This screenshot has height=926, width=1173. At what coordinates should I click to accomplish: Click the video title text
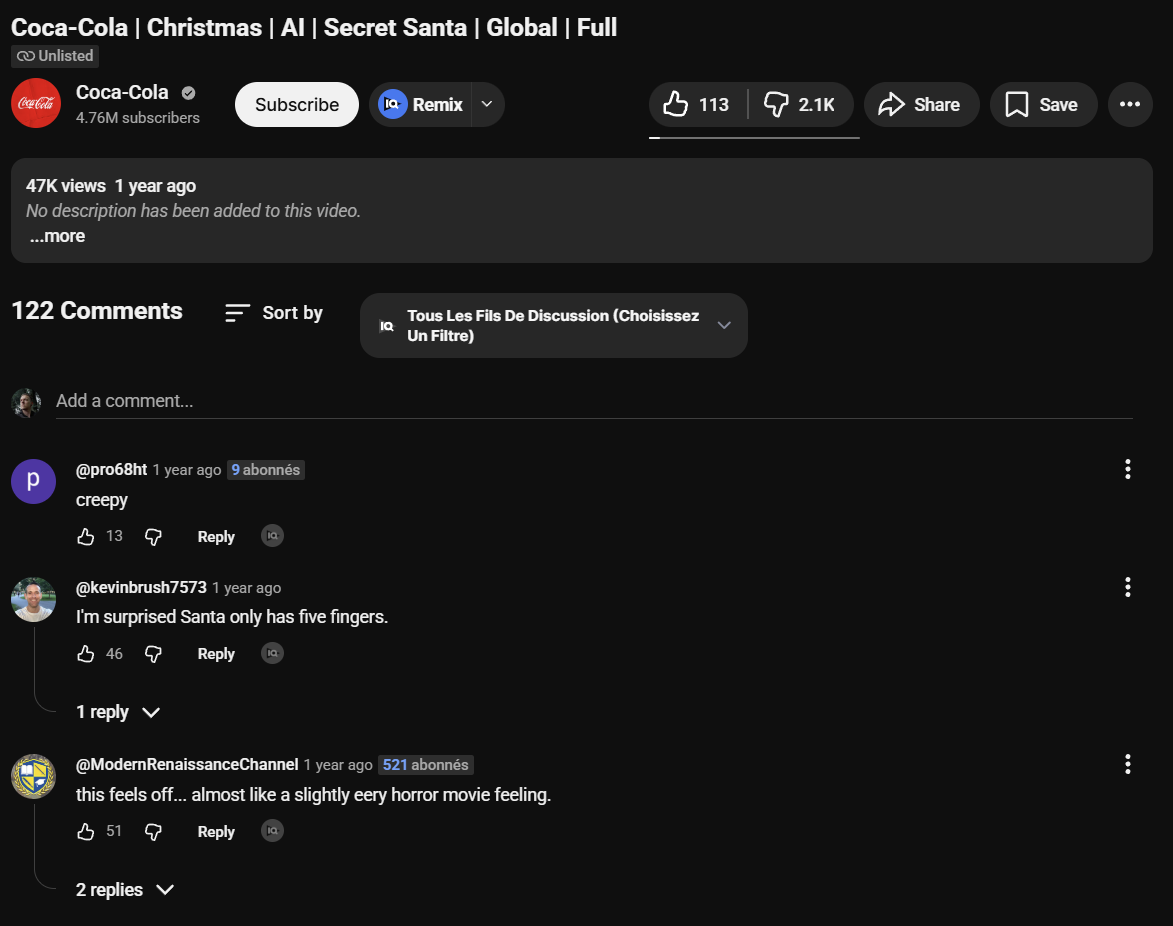click(314, 28)
